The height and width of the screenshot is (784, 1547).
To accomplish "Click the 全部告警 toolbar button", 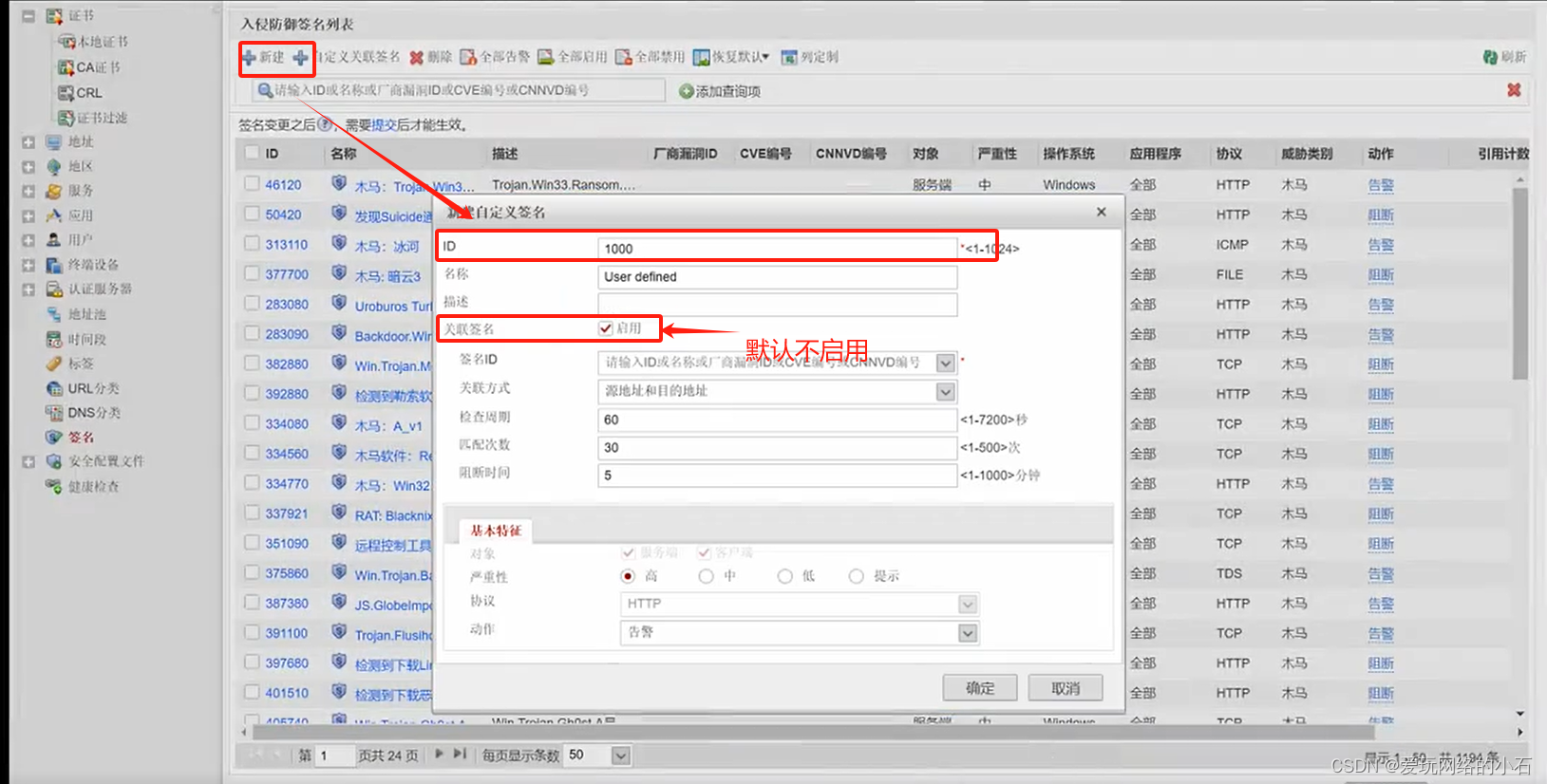I will coord(495,58).
